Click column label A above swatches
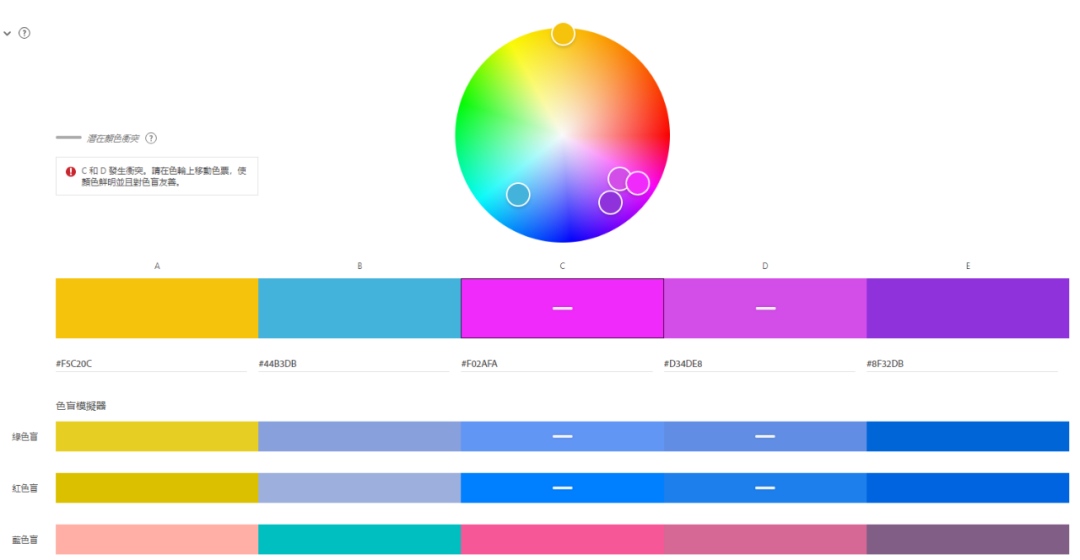This screenshot has width=1080, height=560. [157, 266]
